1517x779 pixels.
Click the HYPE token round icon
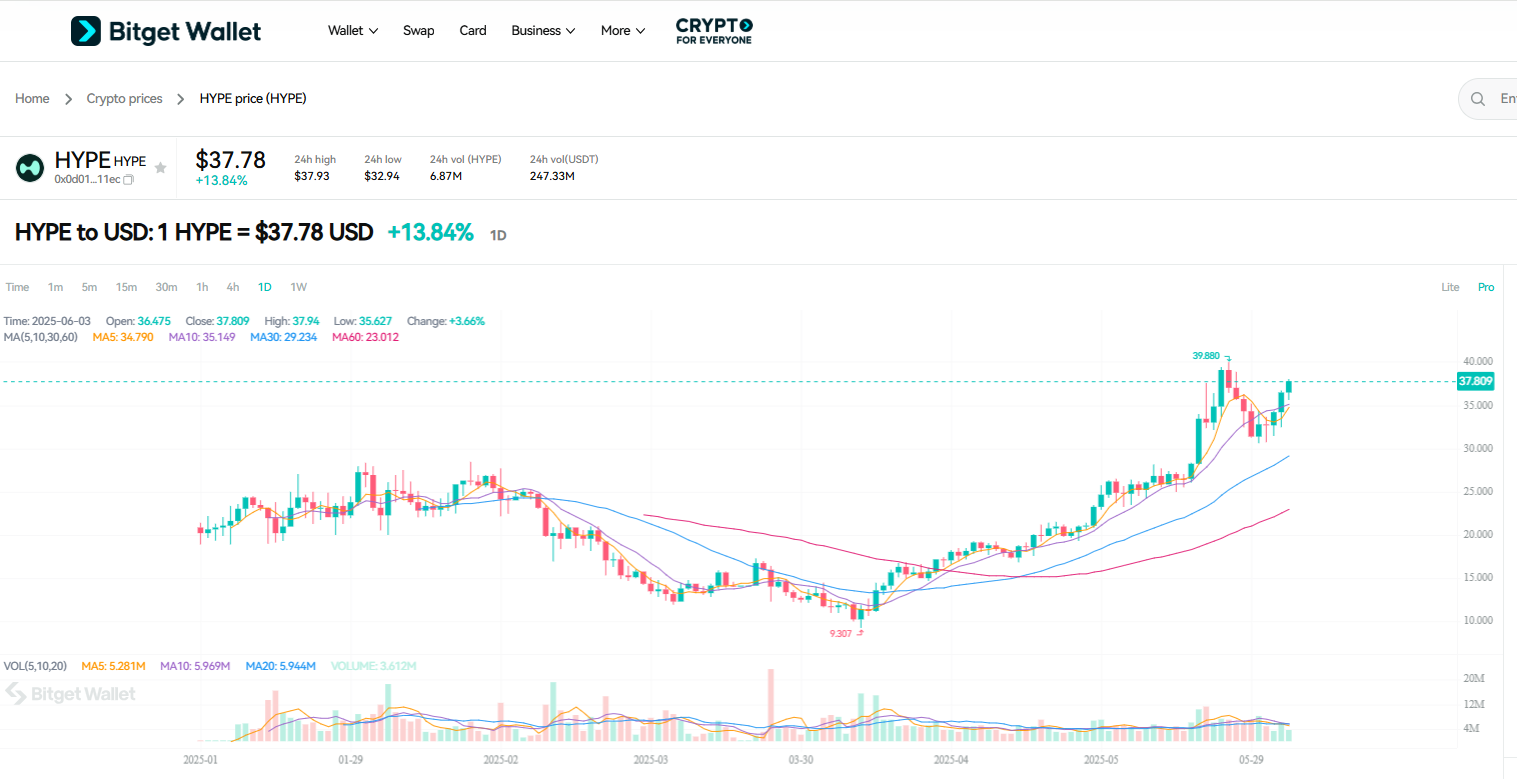pos(30,168)
